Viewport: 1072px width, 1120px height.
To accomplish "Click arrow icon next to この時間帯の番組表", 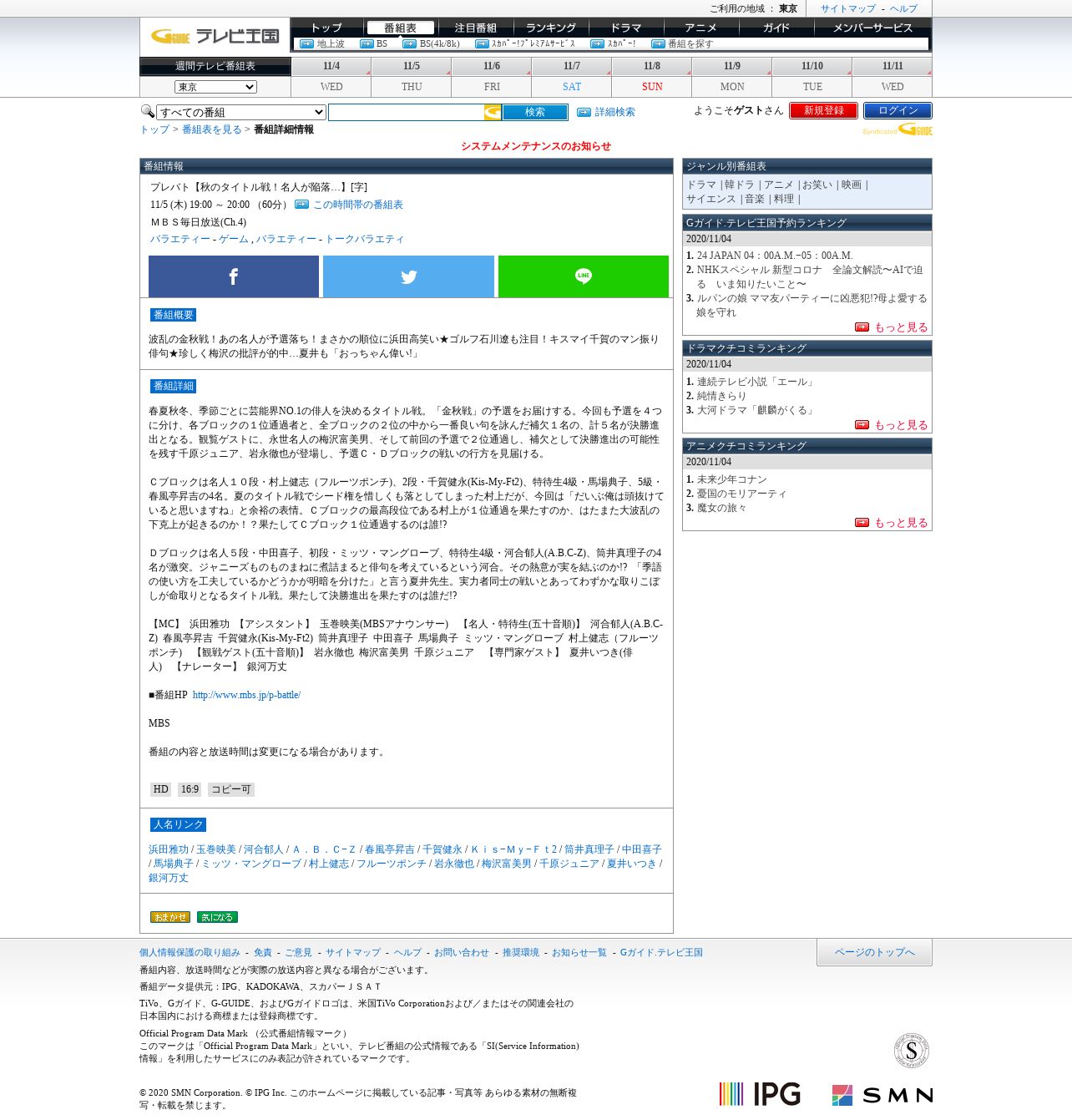I will (301, 205).
